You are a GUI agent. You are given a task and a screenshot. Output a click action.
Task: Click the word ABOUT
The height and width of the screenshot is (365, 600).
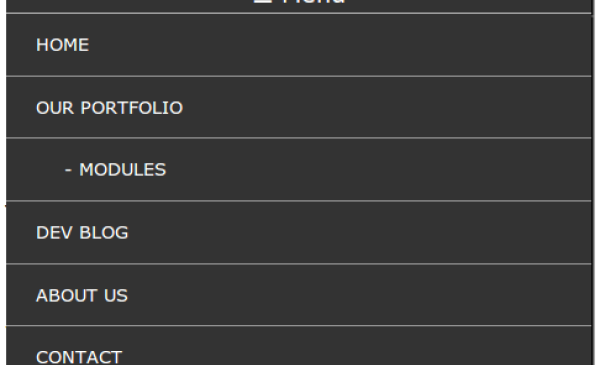coord(66,295)
